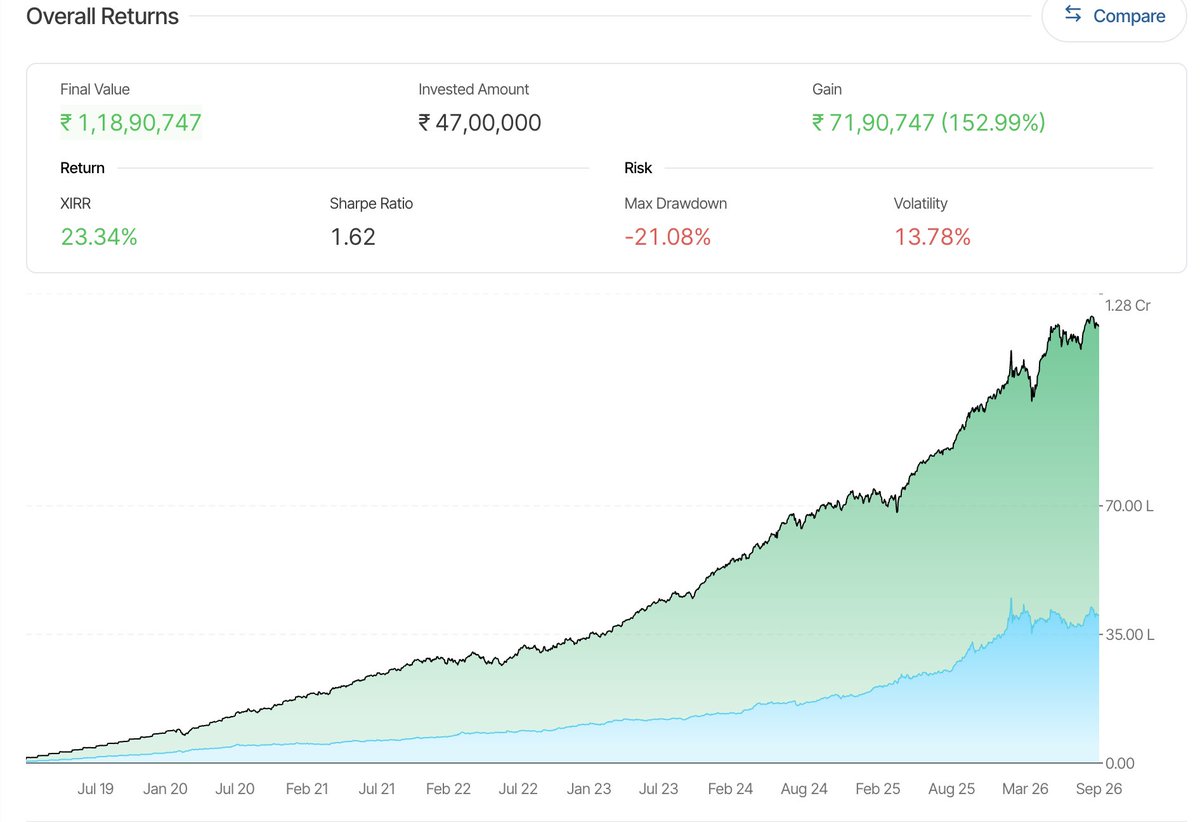Screen dimensions: 1200x822
Task: Click the Jul 22 date label
Action: tap(517, 789)
